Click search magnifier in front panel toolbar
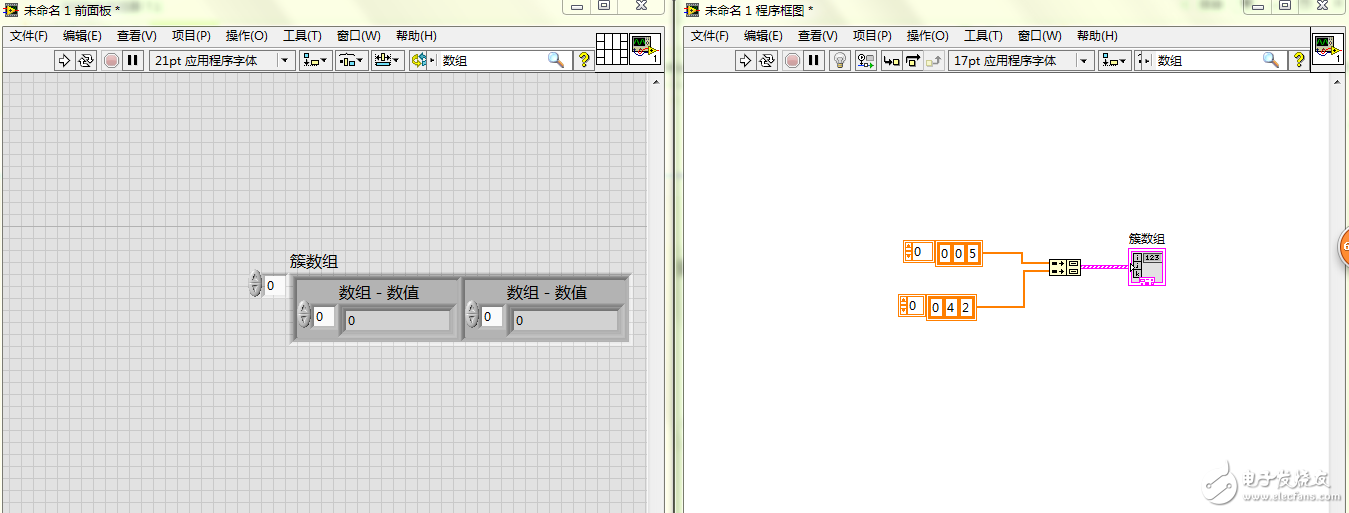 pyautogui.click(x=557, y=60)
